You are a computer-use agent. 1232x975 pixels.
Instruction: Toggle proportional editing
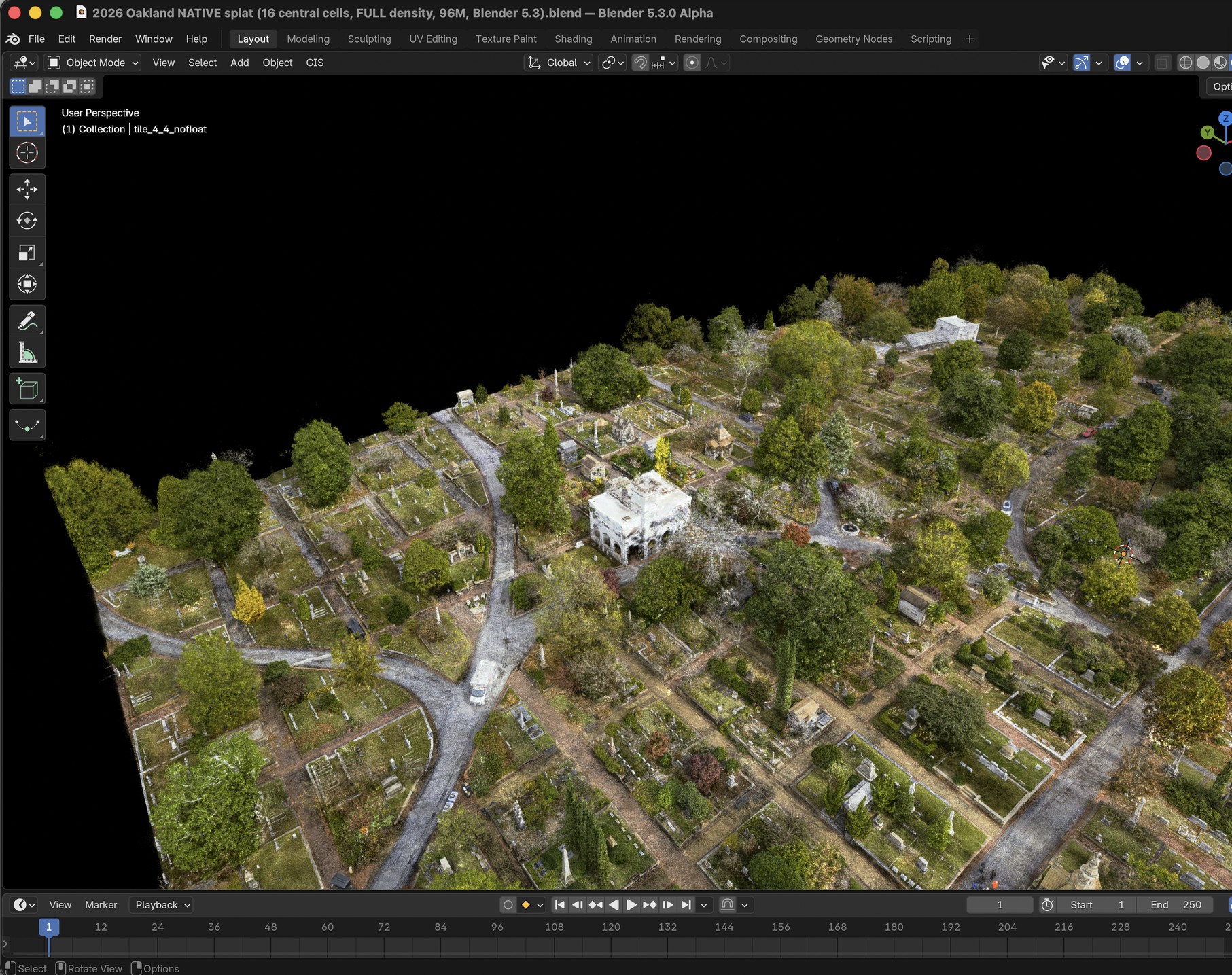click(692, 63)
